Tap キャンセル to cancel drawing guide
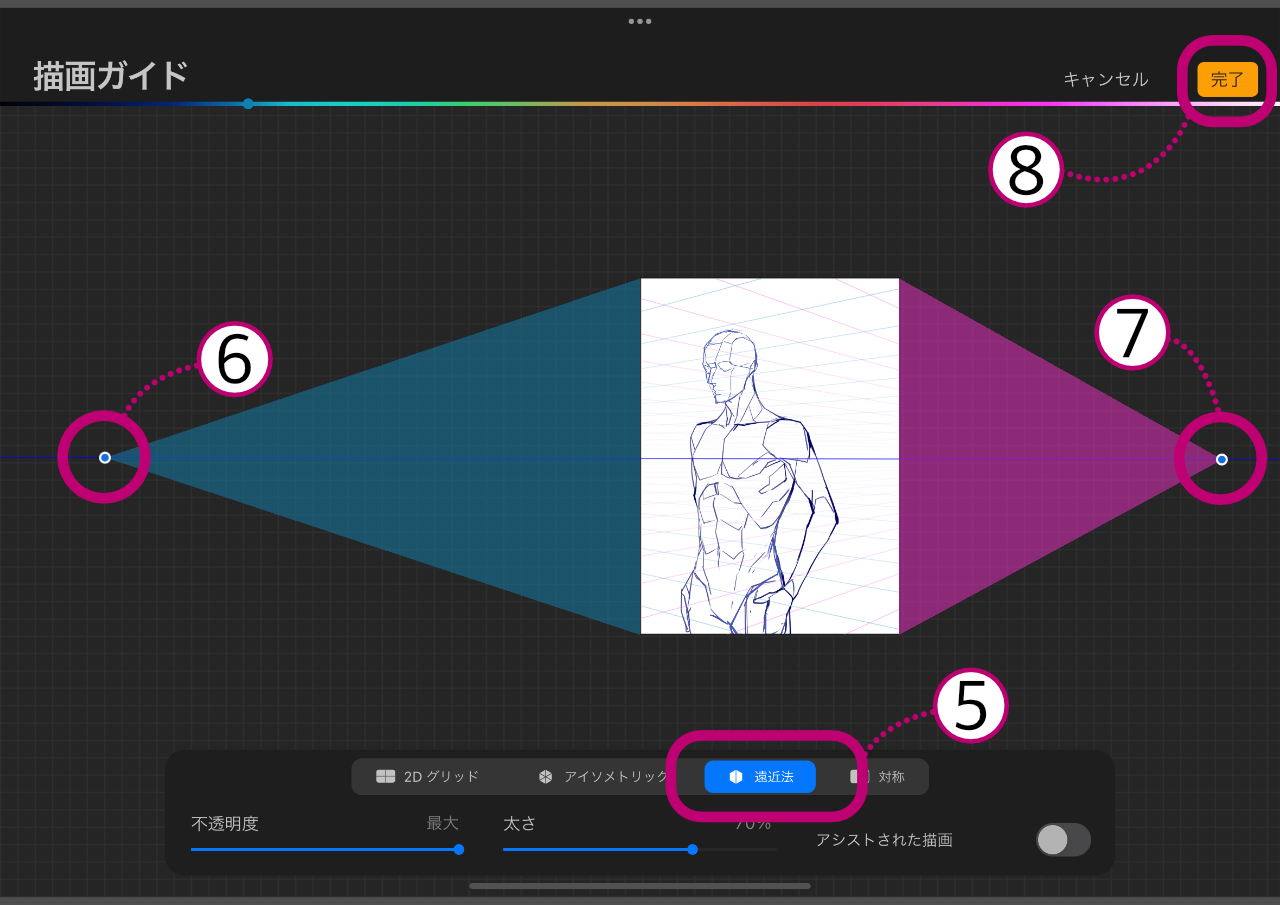This screenshot has width=1280, height=905. click(1105, 80)
